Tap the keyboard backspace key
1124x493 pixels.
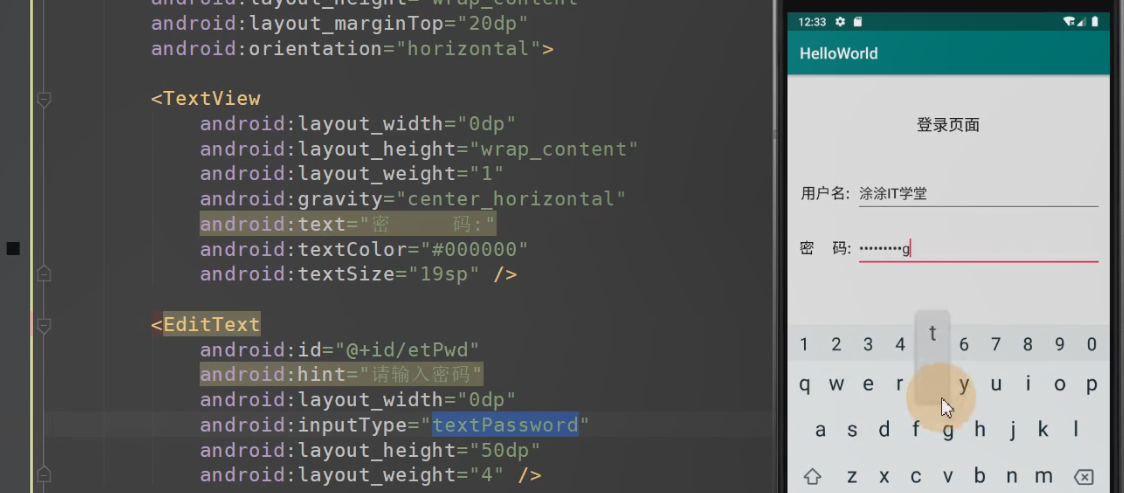pos(1084,477)
